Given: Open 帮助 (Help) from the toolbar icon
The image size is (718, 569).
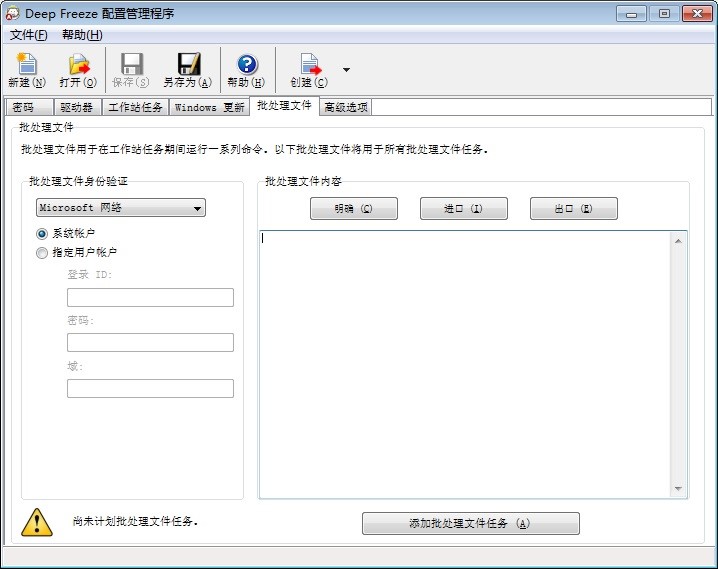Looking at the screenshot, I should [x=246, y=65].
